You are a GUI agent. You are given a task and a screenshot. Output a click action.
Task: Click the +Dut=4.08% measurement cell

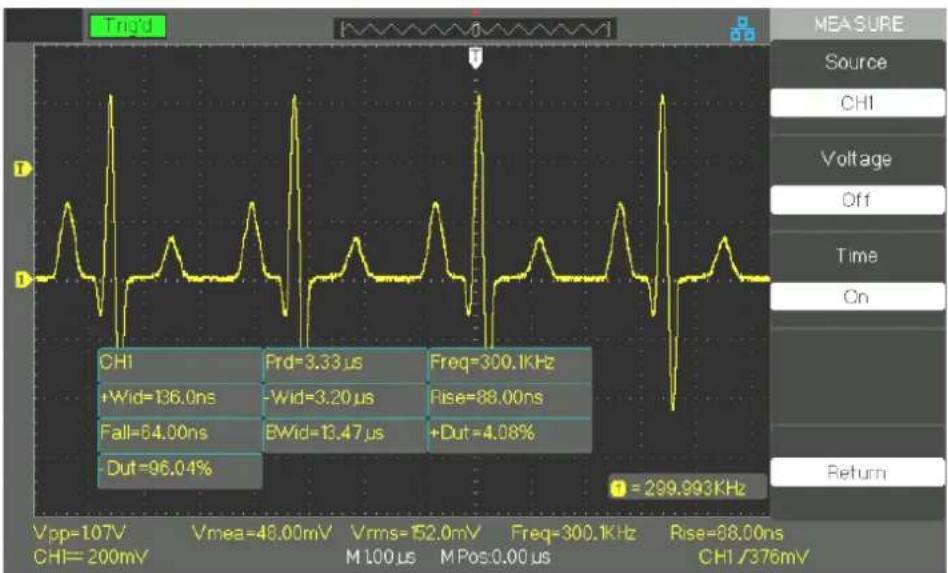(x=510, y=434)
